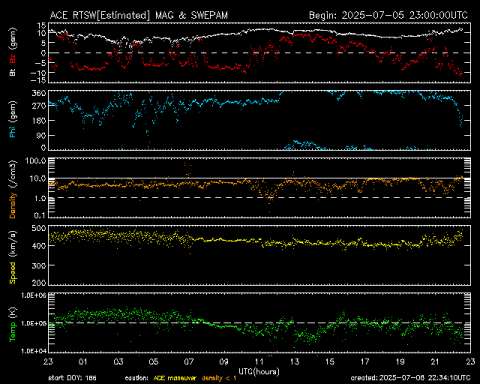480x384 pixels.
Task: Click the 1.0E+05 tick on Temp axis
Action: click(34, 323)
